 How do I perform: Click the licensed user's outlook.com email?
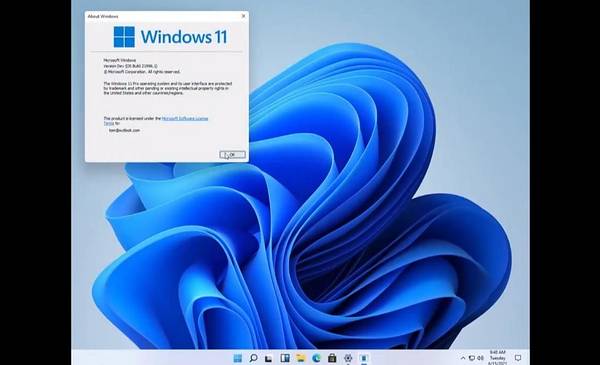[124, 130]
